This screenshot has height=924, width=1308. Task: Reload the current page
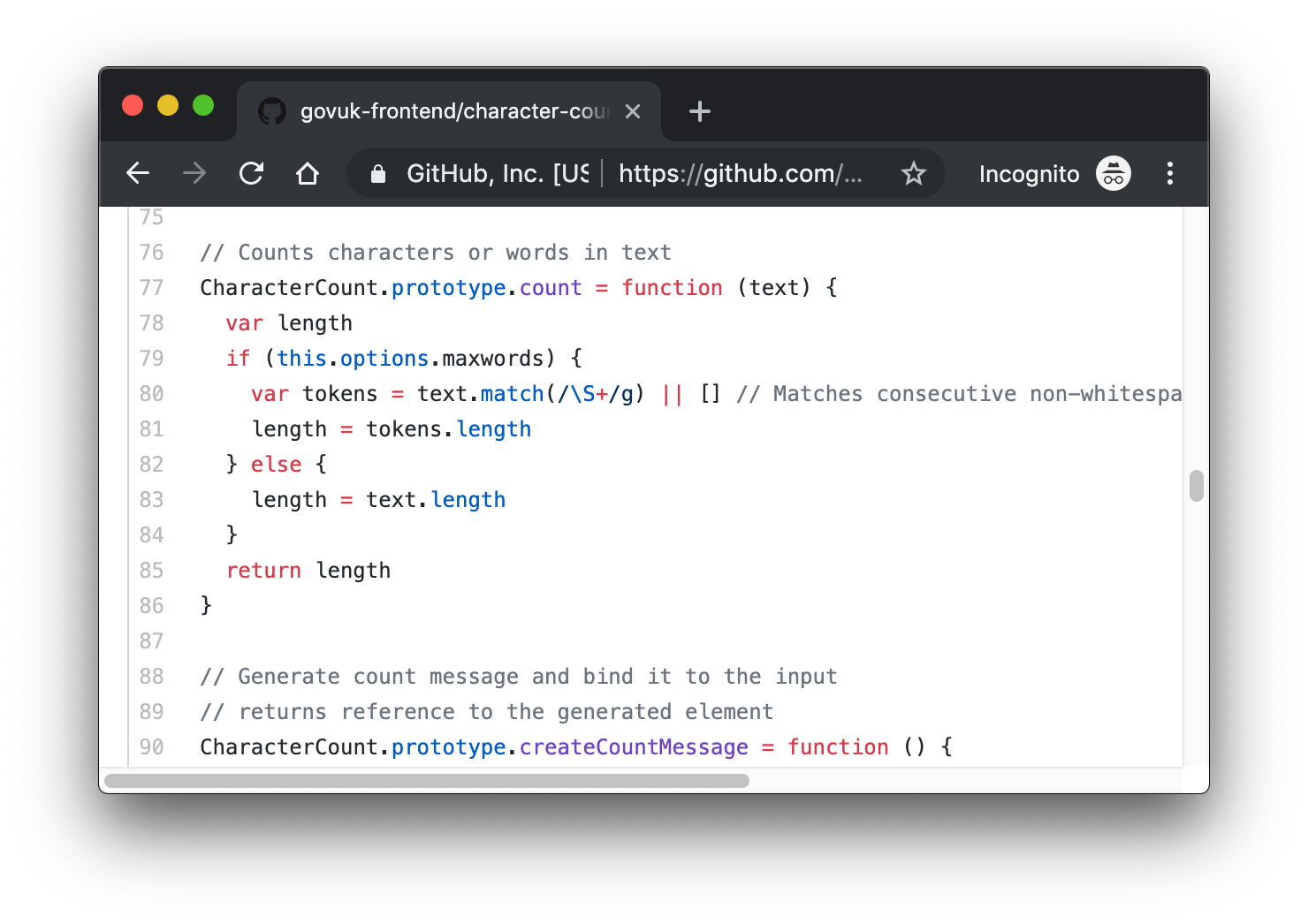point(252,173)
